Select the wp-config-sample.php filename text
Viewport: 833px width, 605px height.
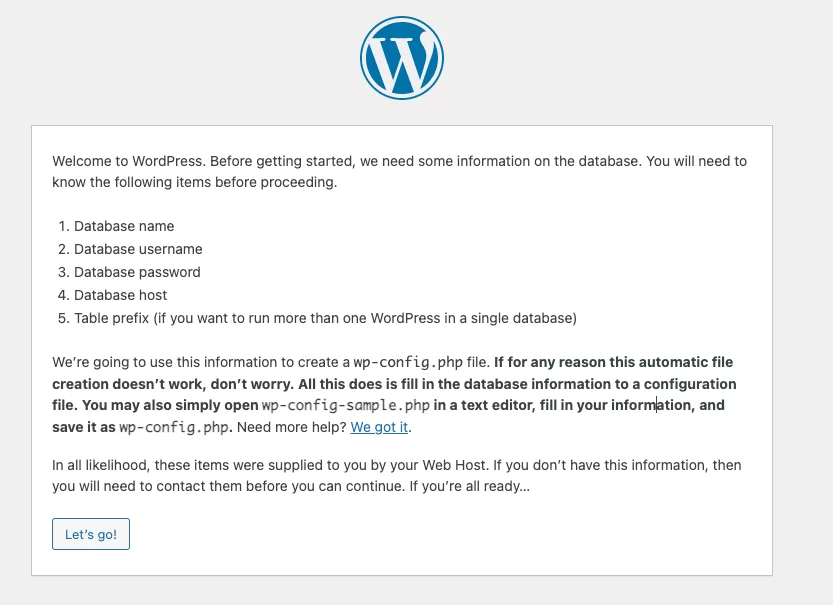tap(345, 405)
